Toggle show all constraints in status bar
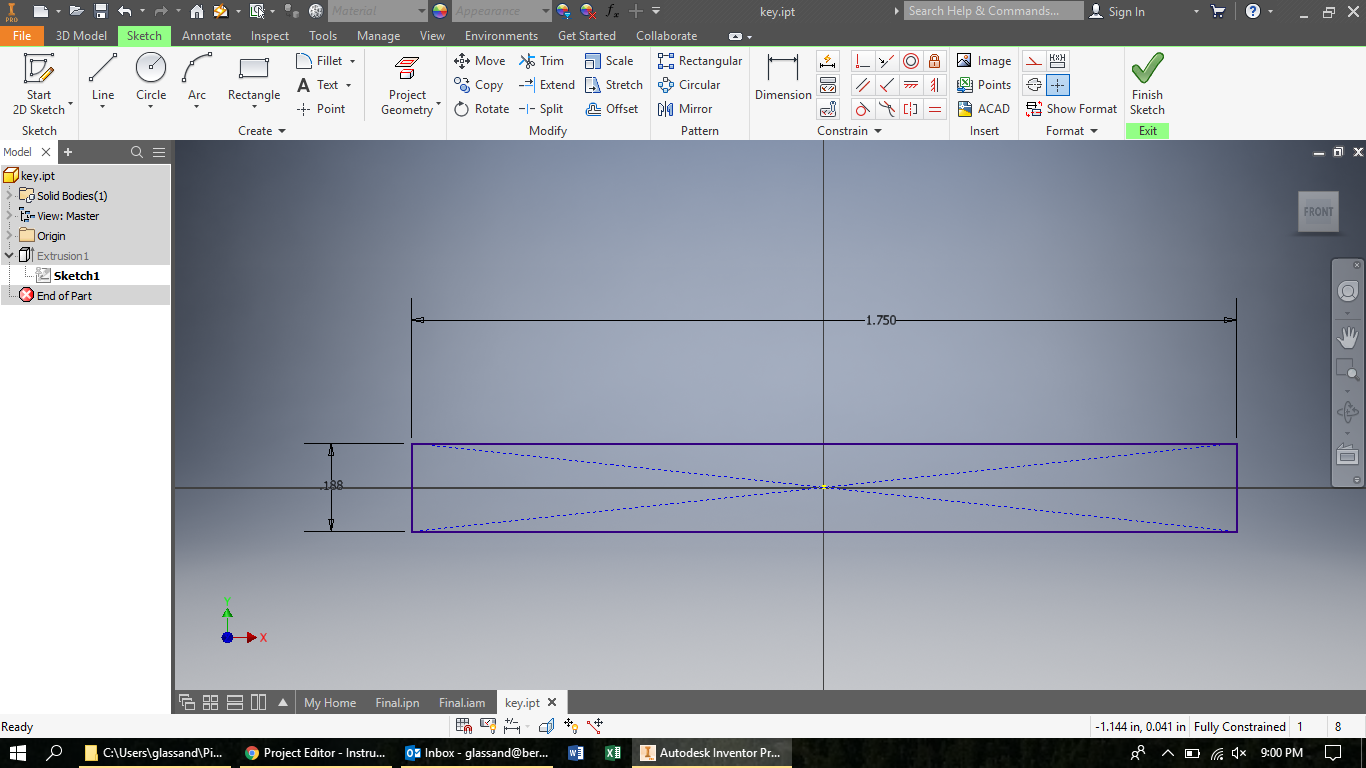The height and width of the screenshot is (768, 1366). pyautogui.click(x=488, y=726)
